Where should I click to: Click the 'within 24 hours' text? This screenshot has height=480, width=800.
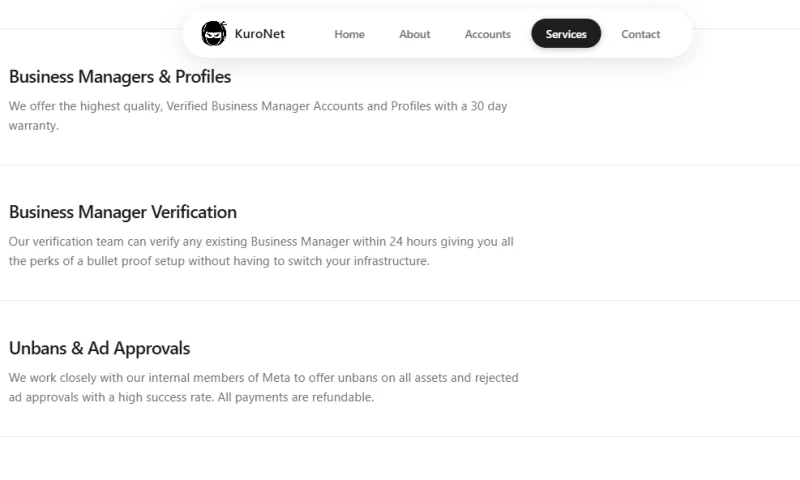coord(382,241)
